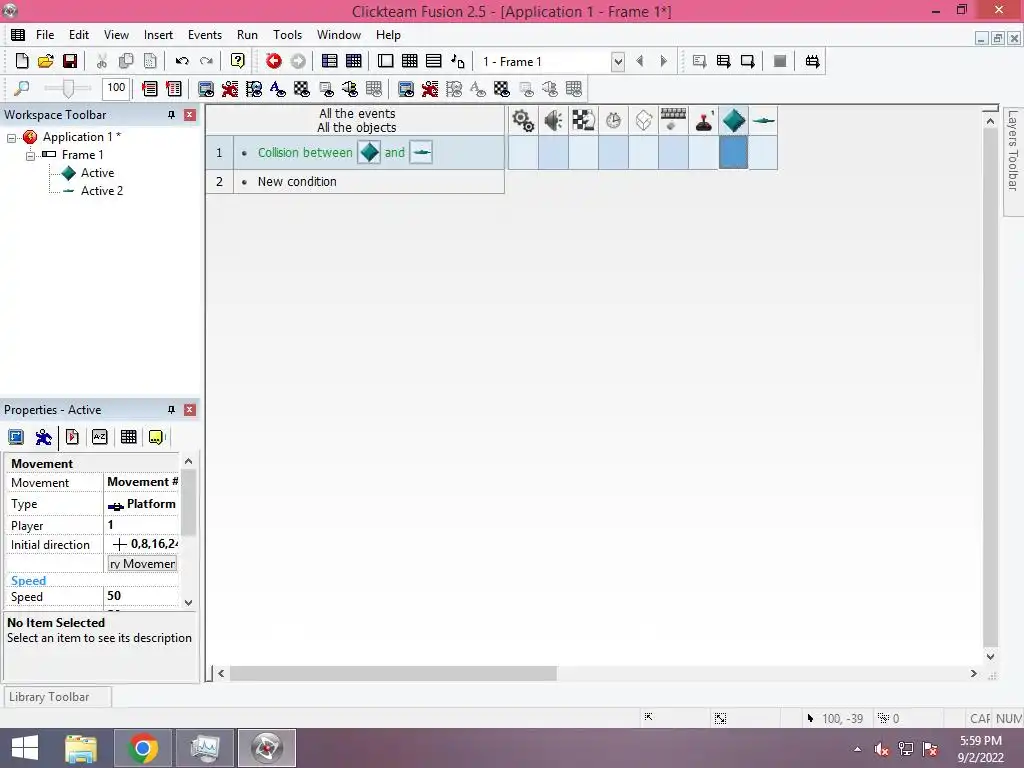Open the Storyboard editor icon

click(x=330, y=61)
